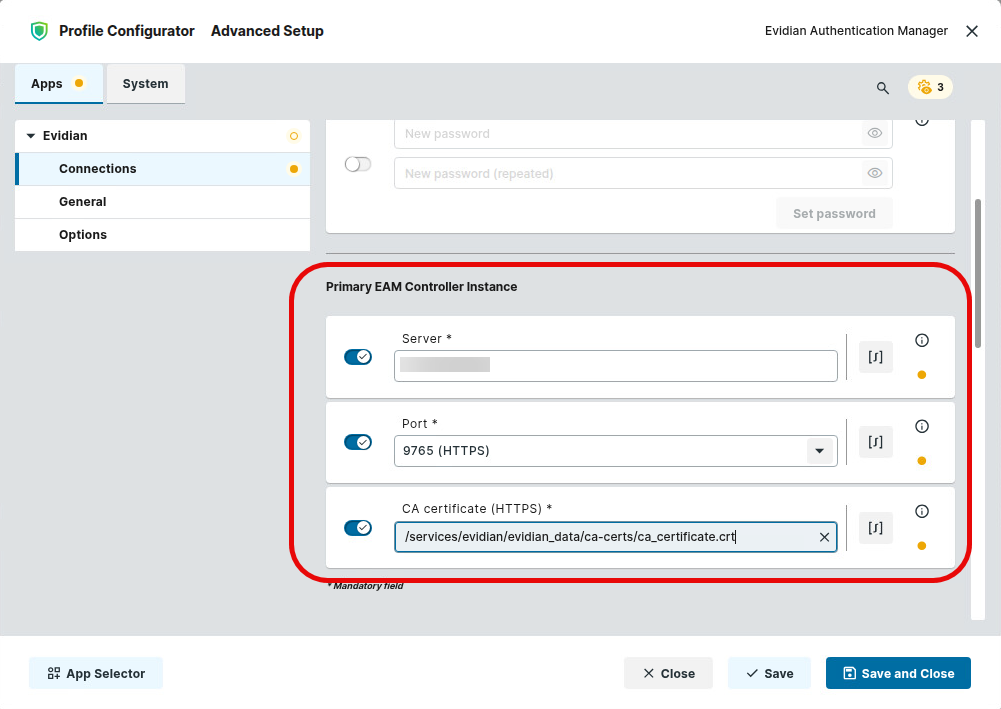The image size is (1001, 709).
Task: Switch to the System tab
Action: pos(146,84)
